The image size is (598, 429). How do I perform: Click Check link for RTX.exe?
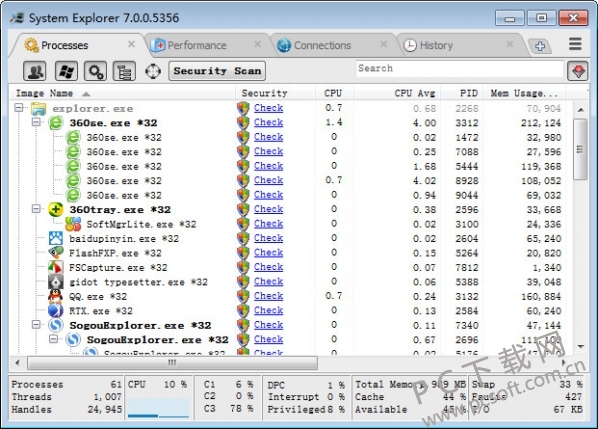(x=268, y=311)
